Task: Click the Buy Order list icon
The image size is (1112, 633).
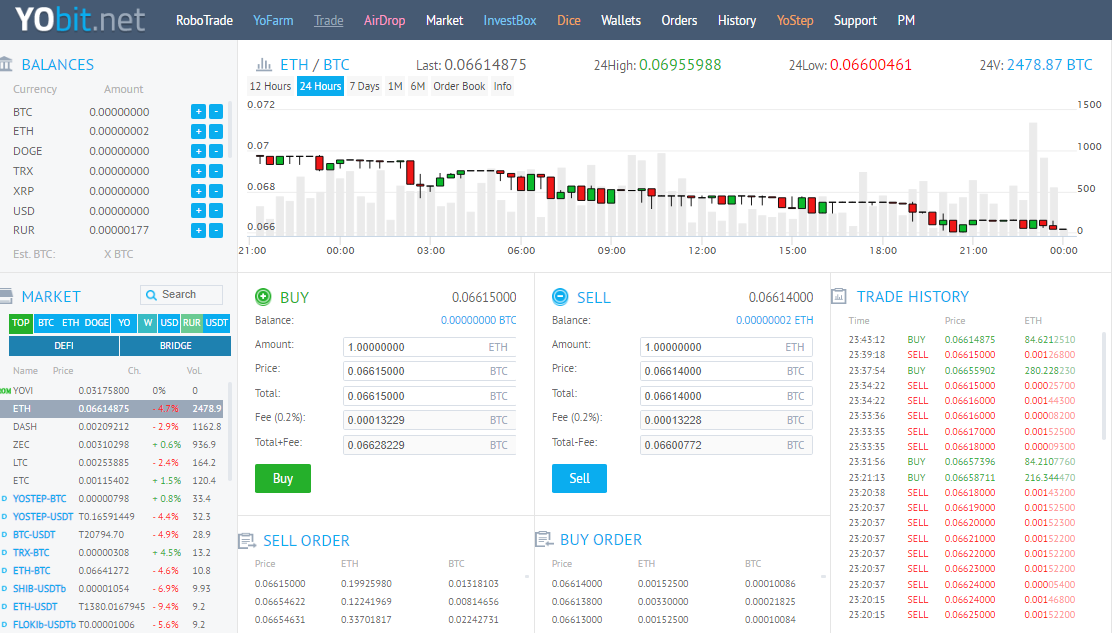Action: 544,539
